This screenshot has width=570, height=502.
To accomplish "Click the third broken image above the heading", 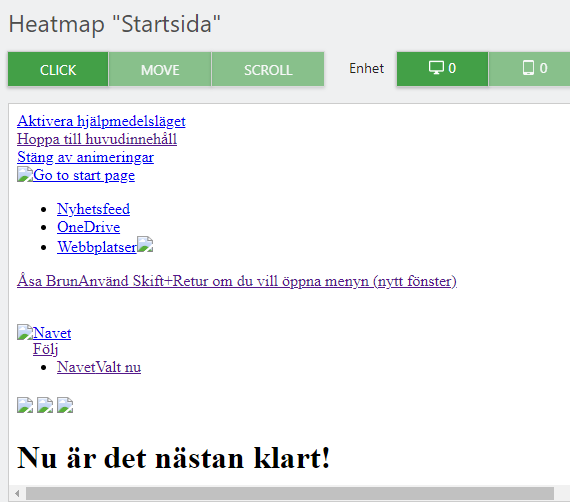I will tap(65, 405).
